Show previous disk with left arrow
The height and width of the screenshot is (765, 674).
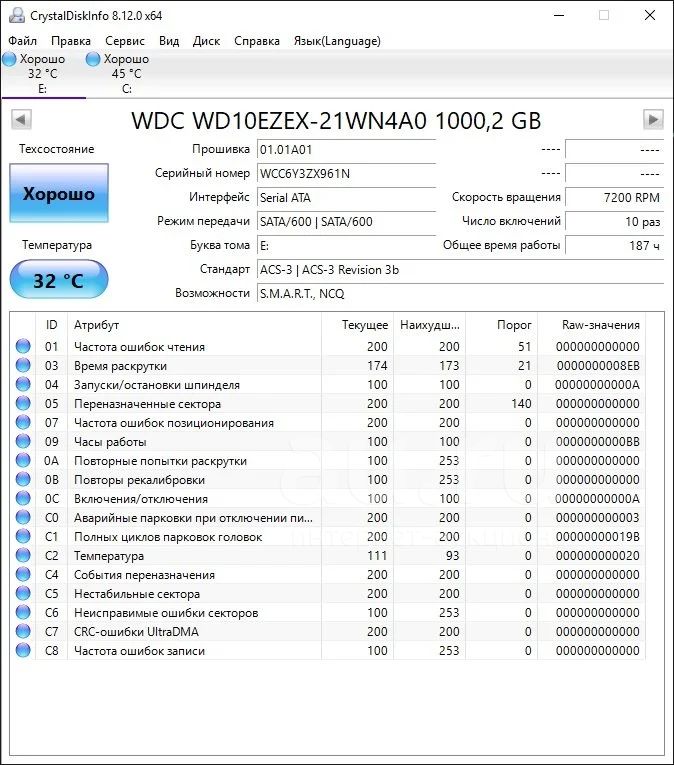point(21,120)
